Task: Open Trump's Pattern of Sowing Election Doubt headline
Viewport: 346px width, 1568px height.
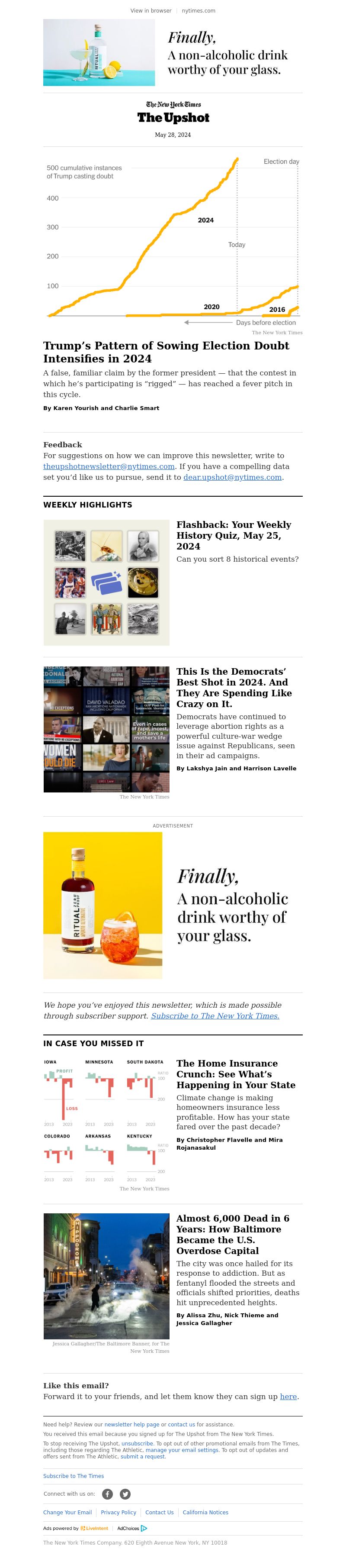Action: coord(166,352)
